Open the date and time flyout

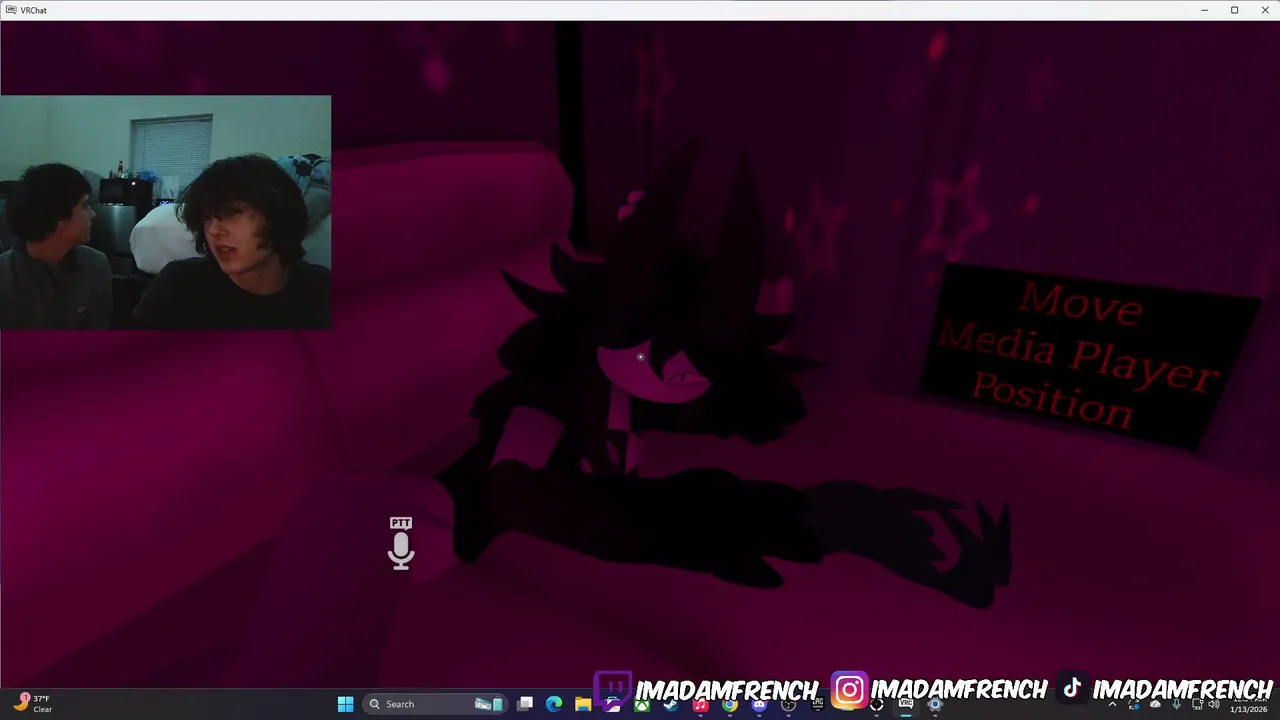[1248, 704]
